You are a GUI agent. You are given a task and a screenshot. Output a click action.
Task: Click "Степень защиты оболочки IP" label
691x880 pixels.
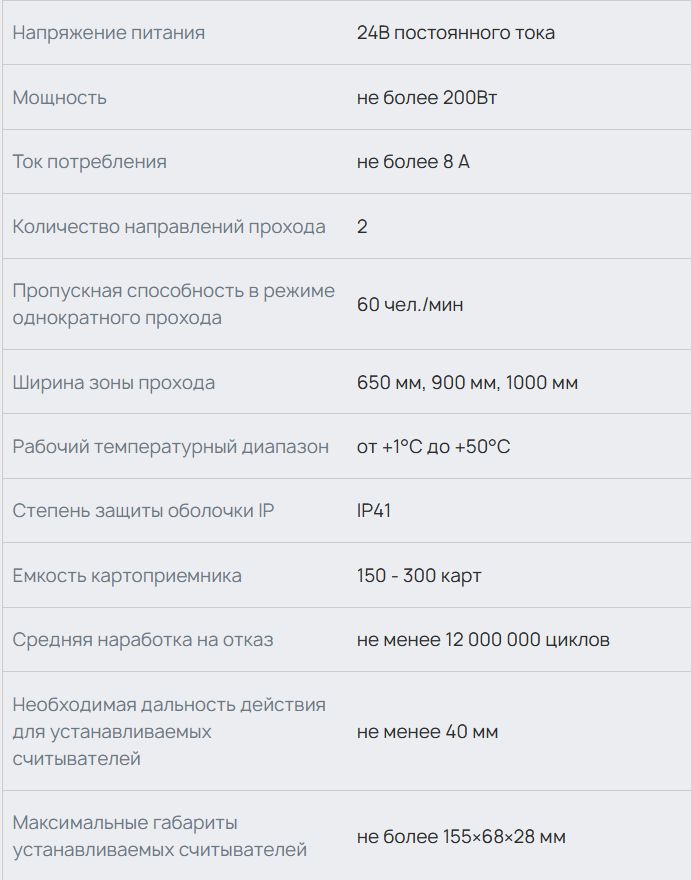click(x=143, y=511)
